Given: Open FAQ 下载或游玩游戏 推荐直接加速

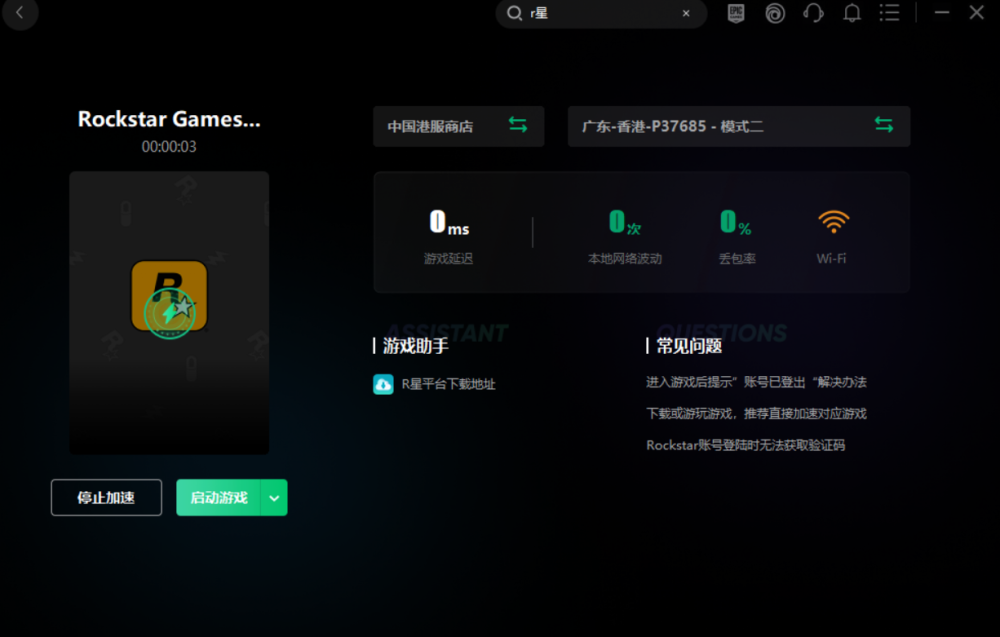Looking at the screenshot, I should coord(756,414).
